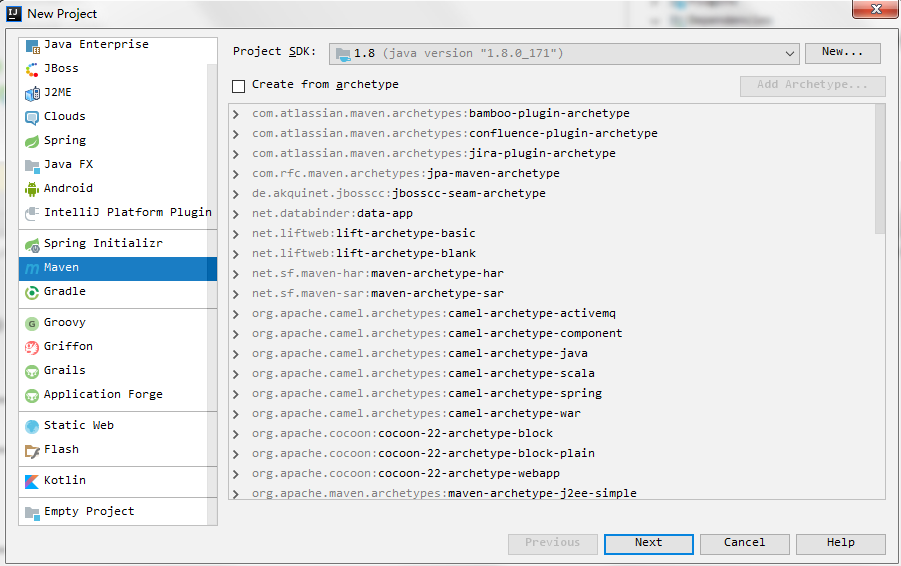The image size is (901, 566).
Task: Expand camel-archetype-activemq entry
Action: 236,314
